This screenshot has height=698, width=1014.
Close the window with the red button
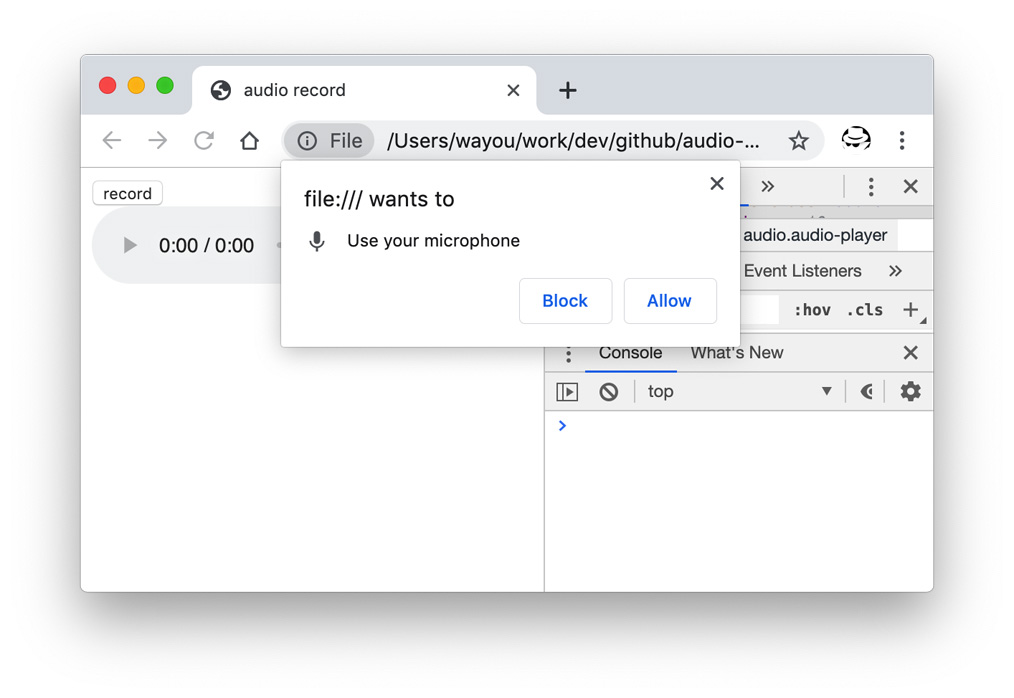(x=107, y=85)
